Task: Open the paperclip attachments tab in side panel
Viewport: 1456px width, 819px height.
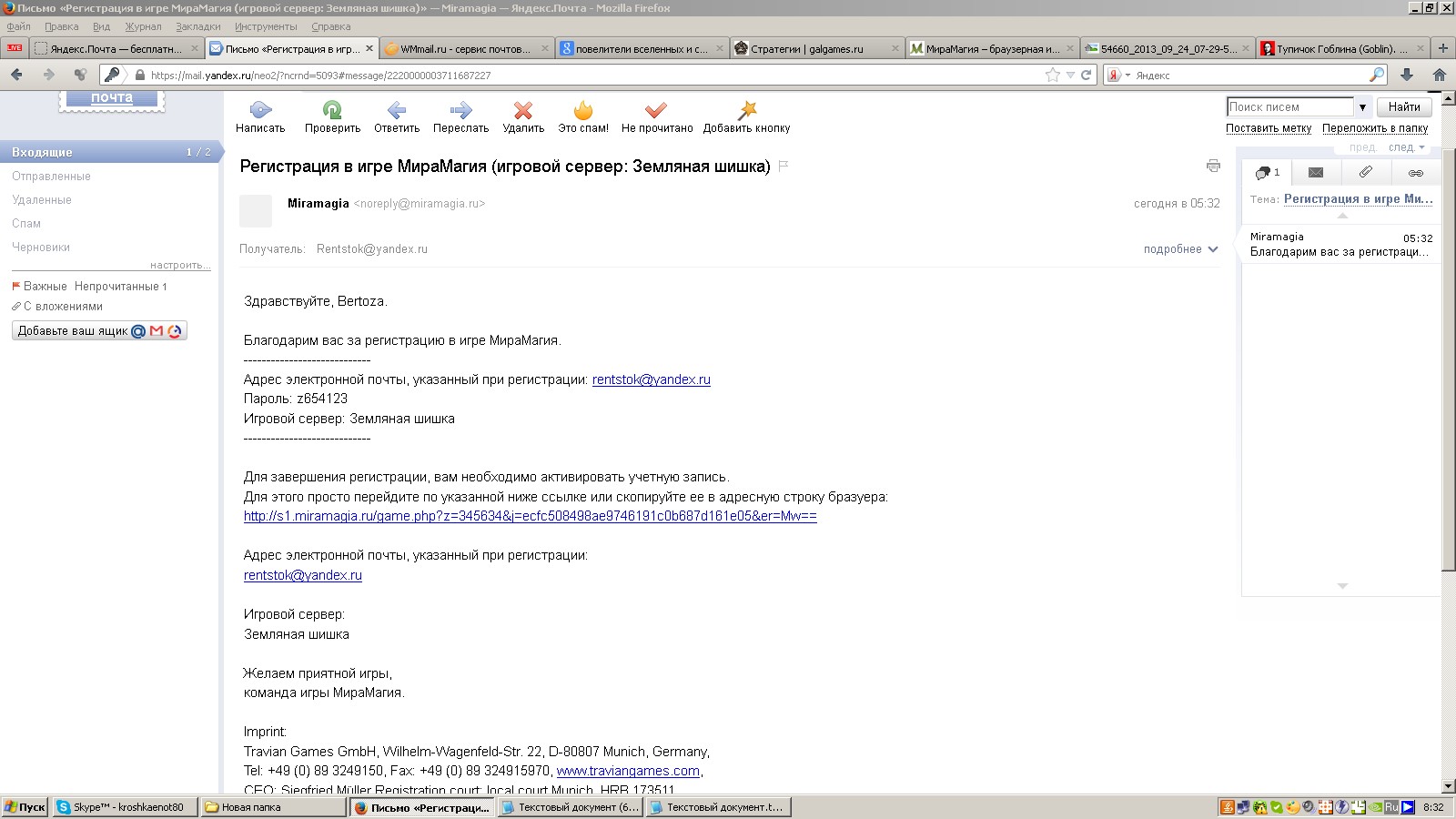Action: tap(1365, 172)
